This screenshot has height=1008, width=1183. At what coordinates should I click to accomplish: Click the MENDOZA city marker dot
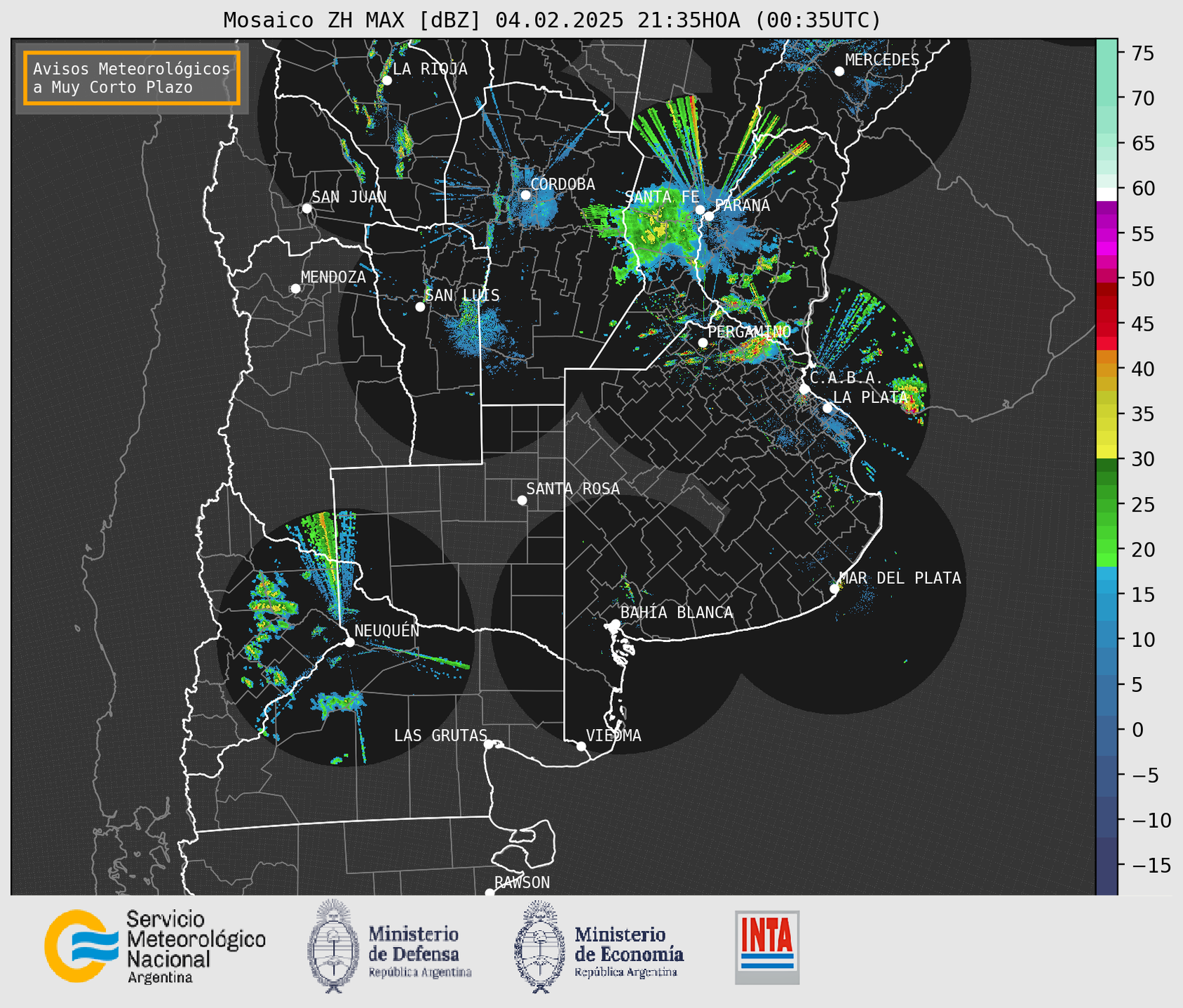(295, 289)
